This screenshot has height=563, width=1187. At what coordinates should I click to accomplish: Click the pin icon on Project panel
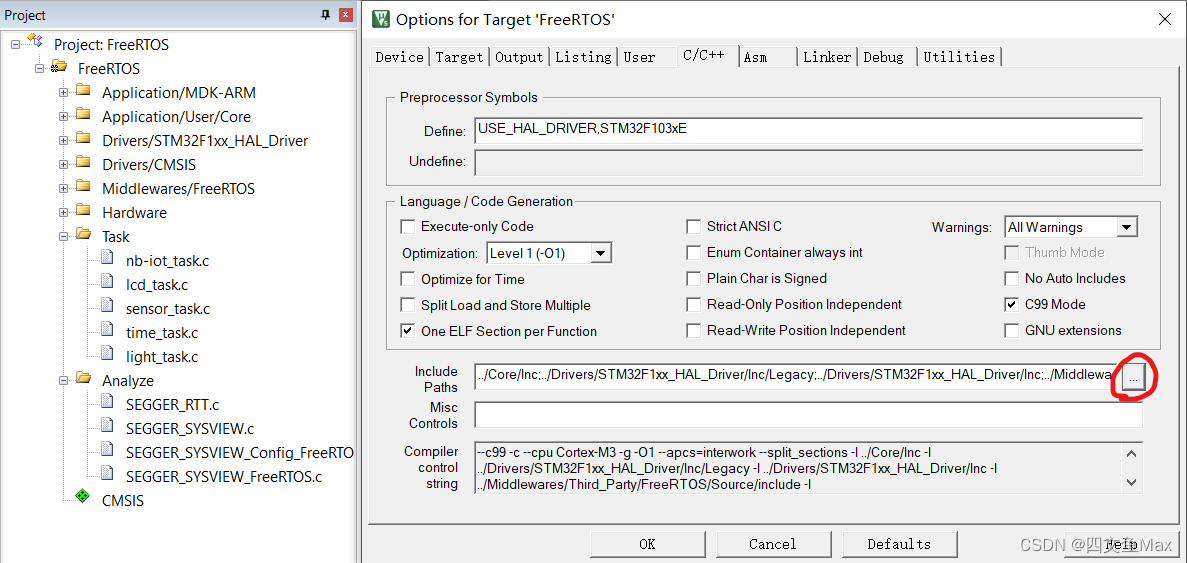click(326, 15)
